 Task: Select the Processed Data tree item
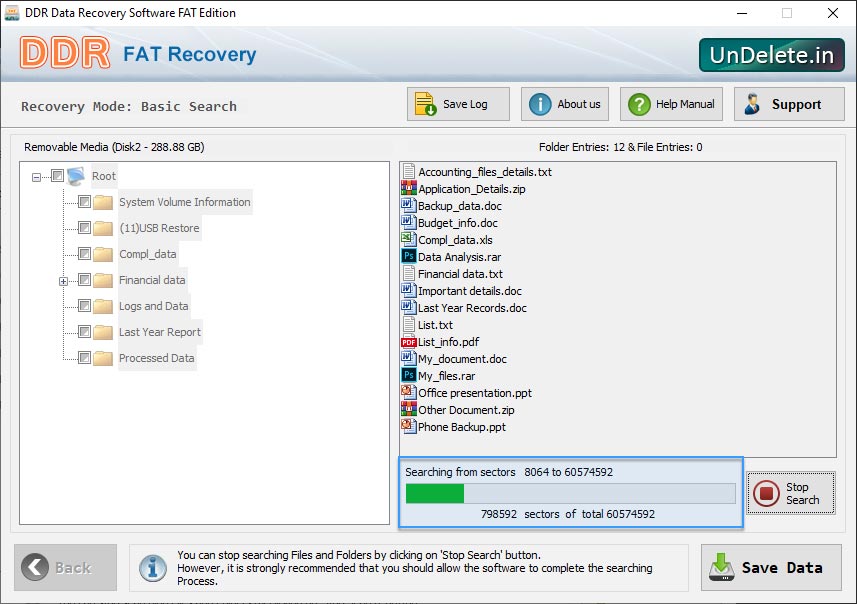(x=157, y=358)
